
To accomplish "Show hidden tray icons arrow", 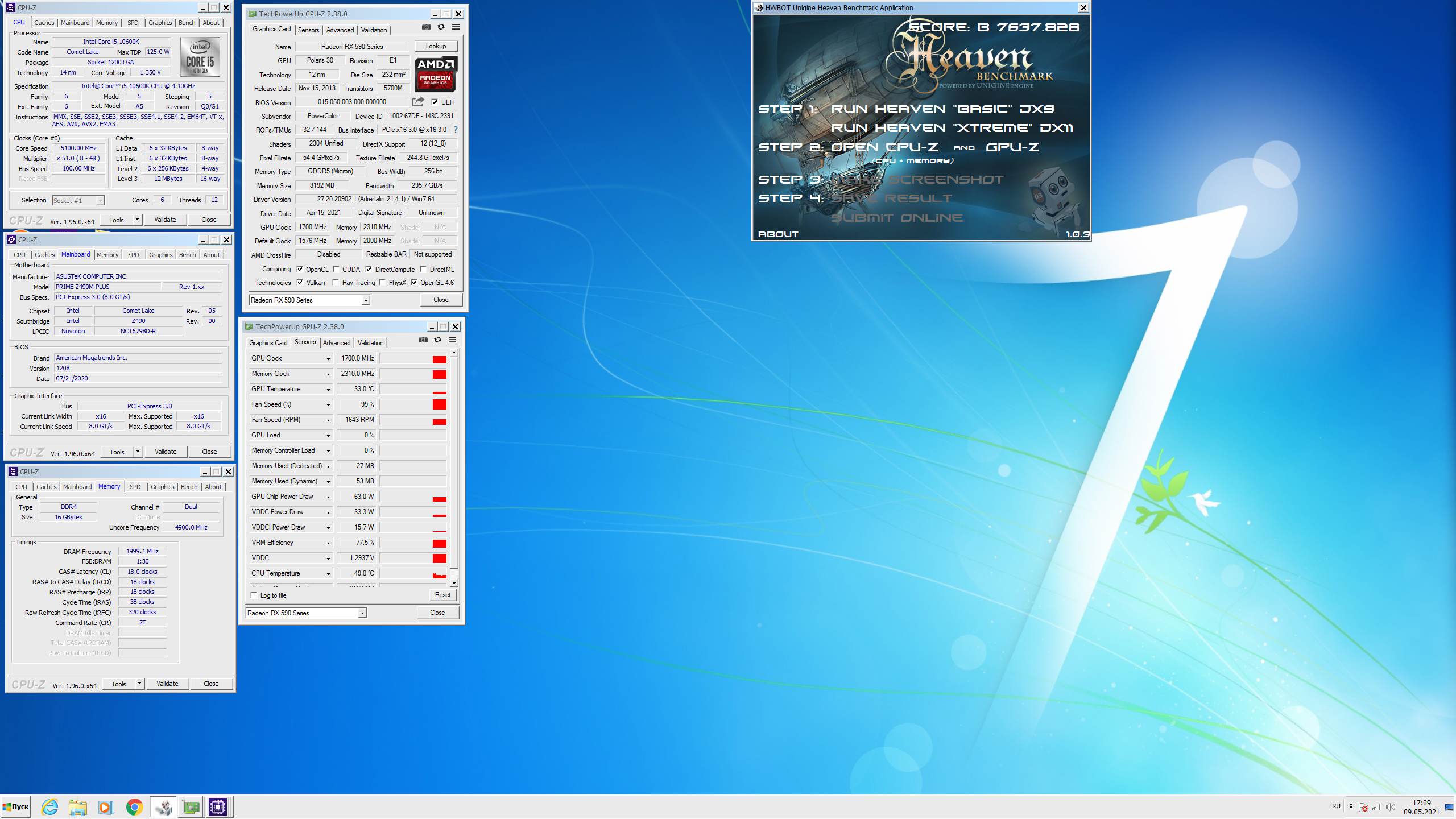I will [x=1351, y=806].
